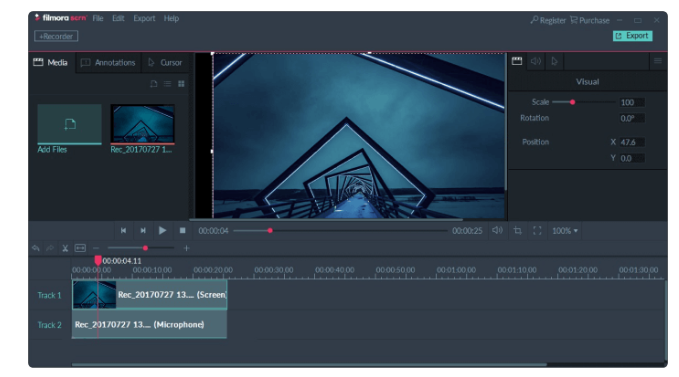The width and height of the screenshot is (679, 377).
Task: Click the import file icon in media panel
Action: pos(154,84)
